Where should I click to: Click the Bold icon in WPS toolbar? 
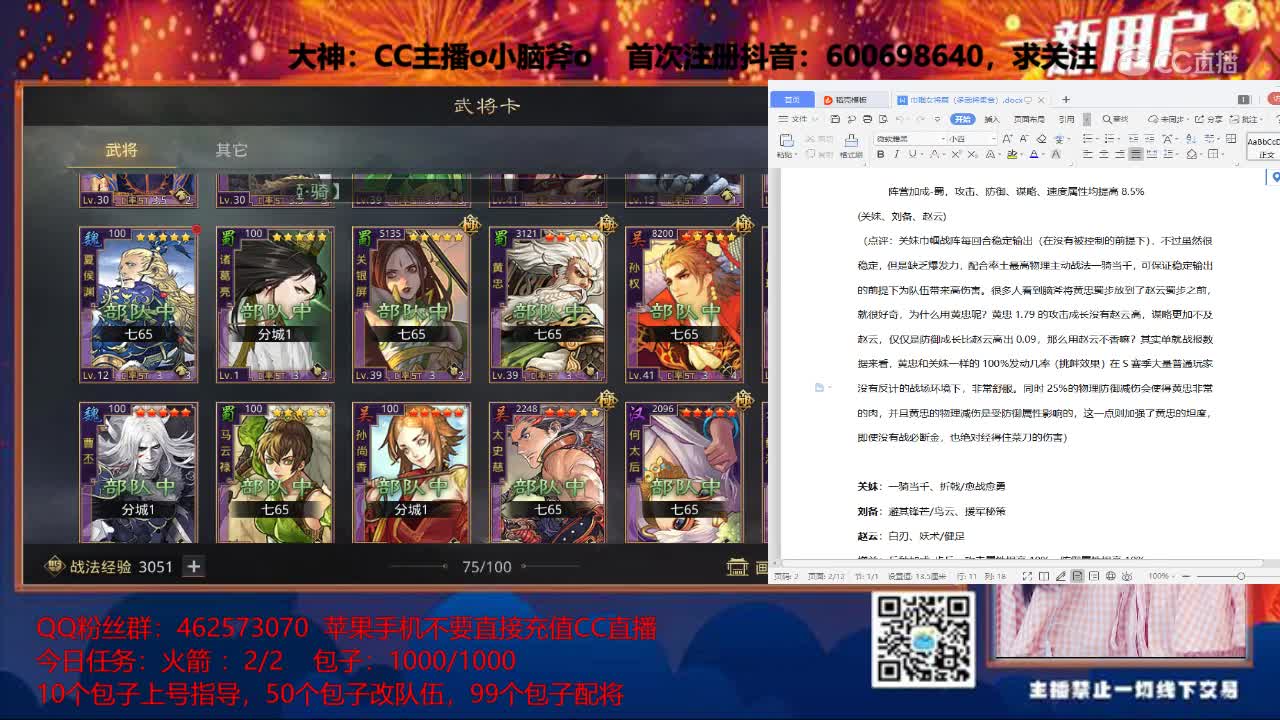pos(881,154)
